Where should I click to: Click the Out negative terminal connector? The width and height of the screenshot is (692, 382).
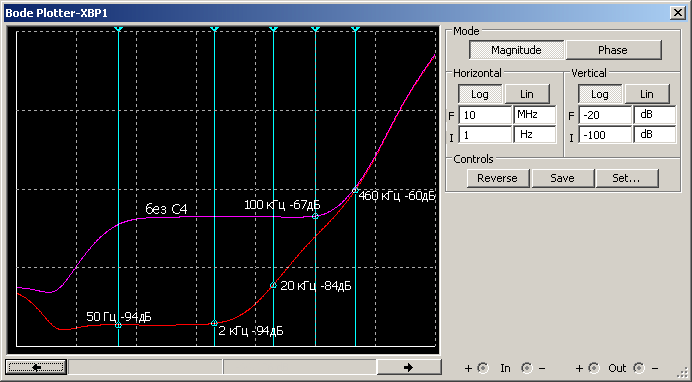coord(639,368)
